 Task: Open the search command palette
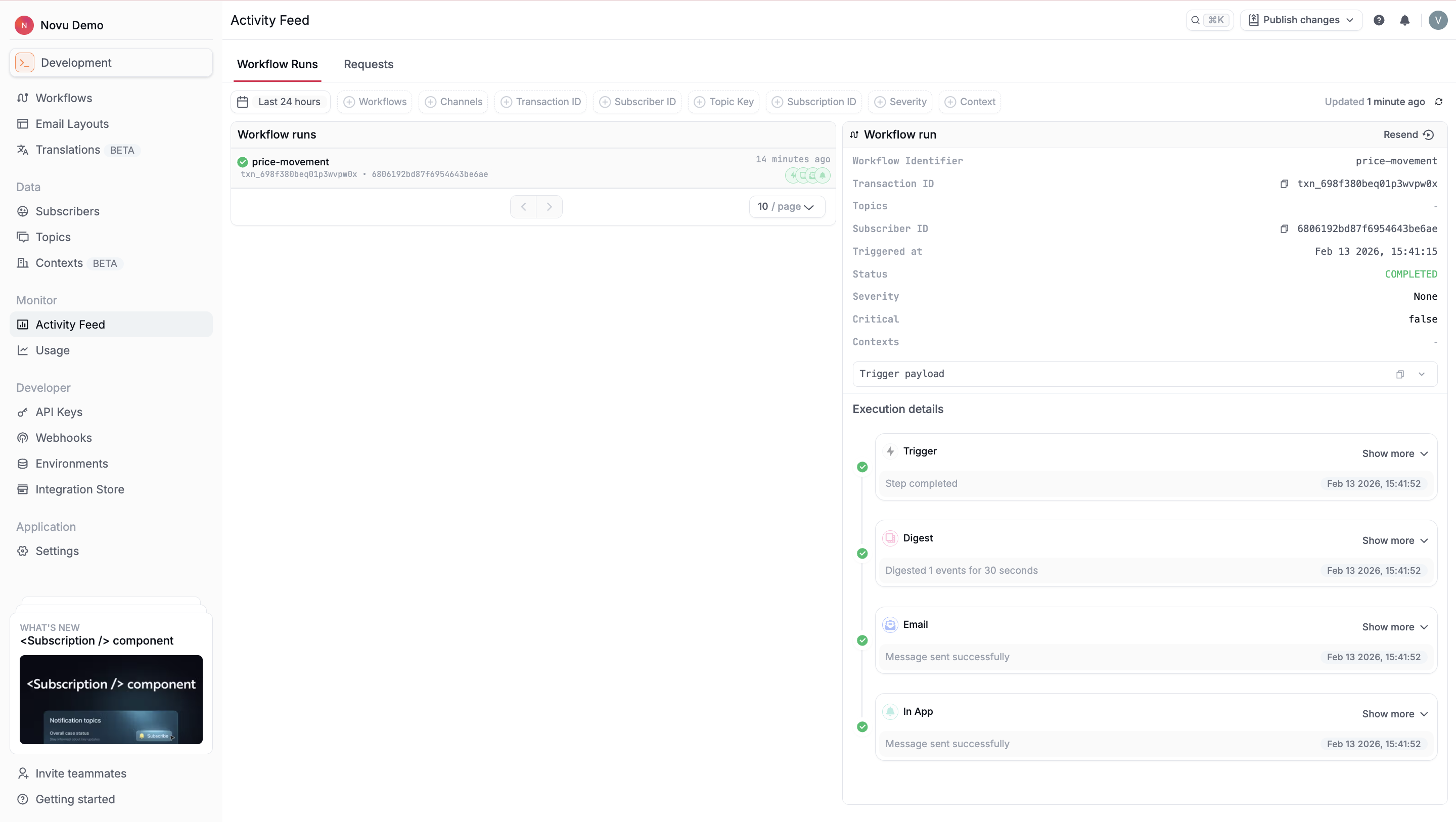[x=1210, y=20]
